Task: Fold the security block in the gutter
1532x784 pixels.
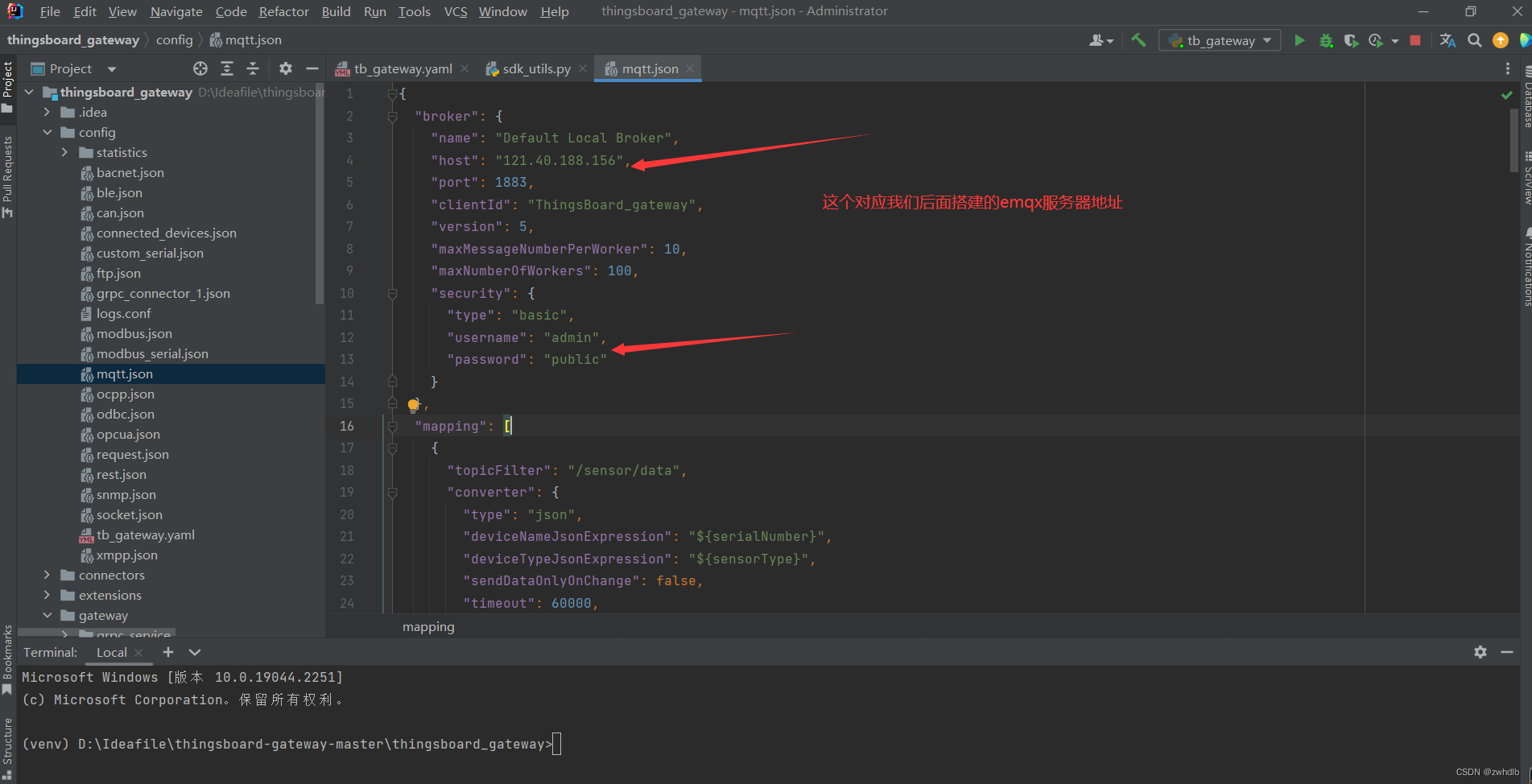Action: 392,294
